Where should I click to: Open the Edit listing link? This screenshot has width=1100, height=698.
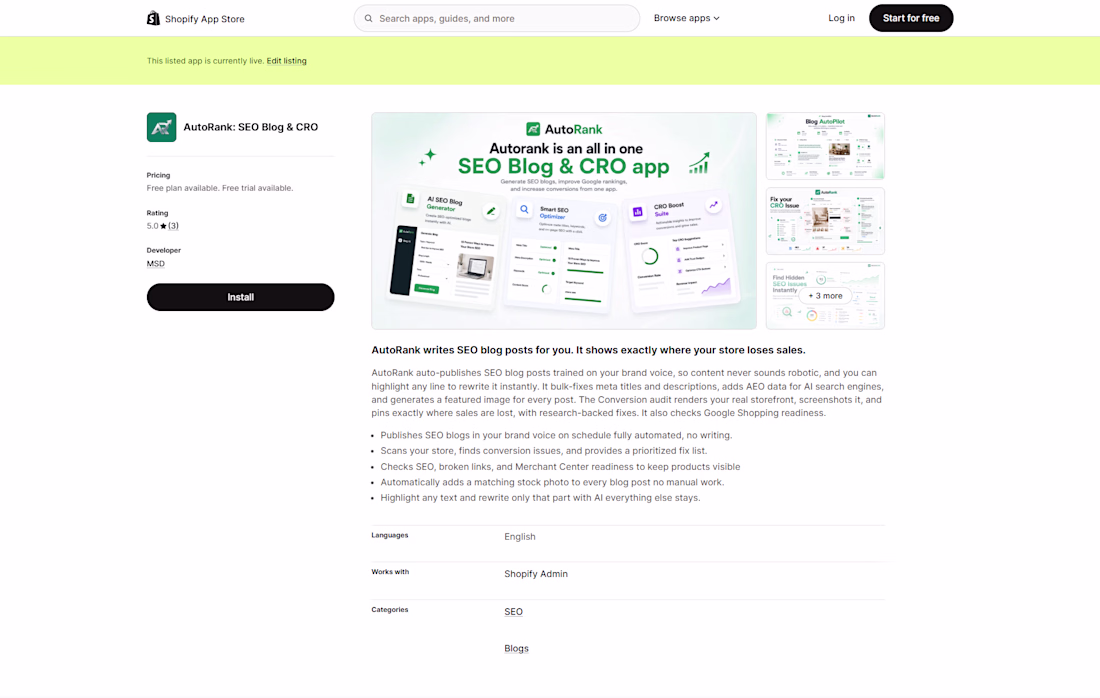click(286, 61)
